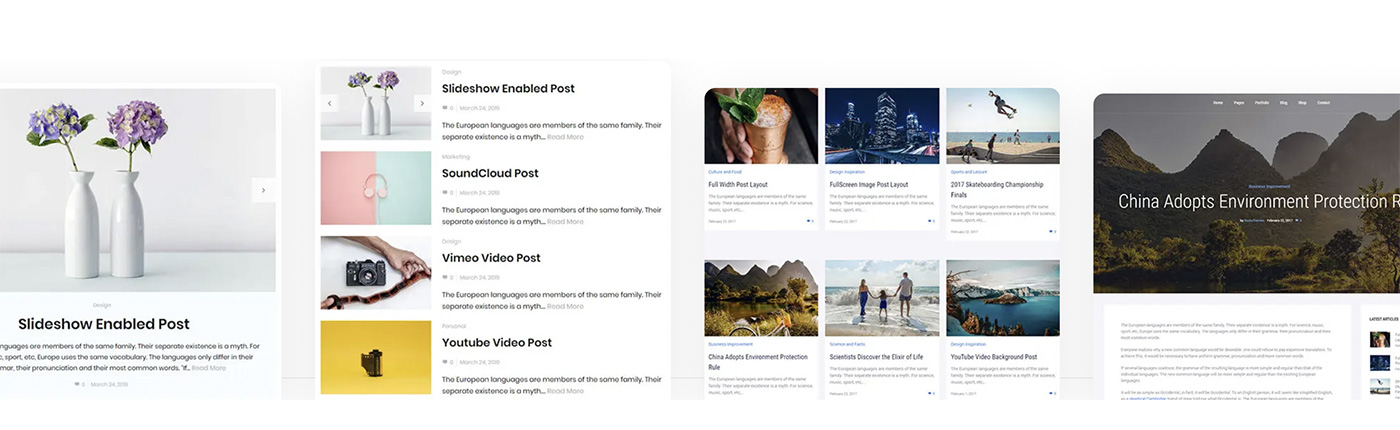Open the Full Width Post Layout title
This screenshot has width=1400, height=430.
point(738,185)
